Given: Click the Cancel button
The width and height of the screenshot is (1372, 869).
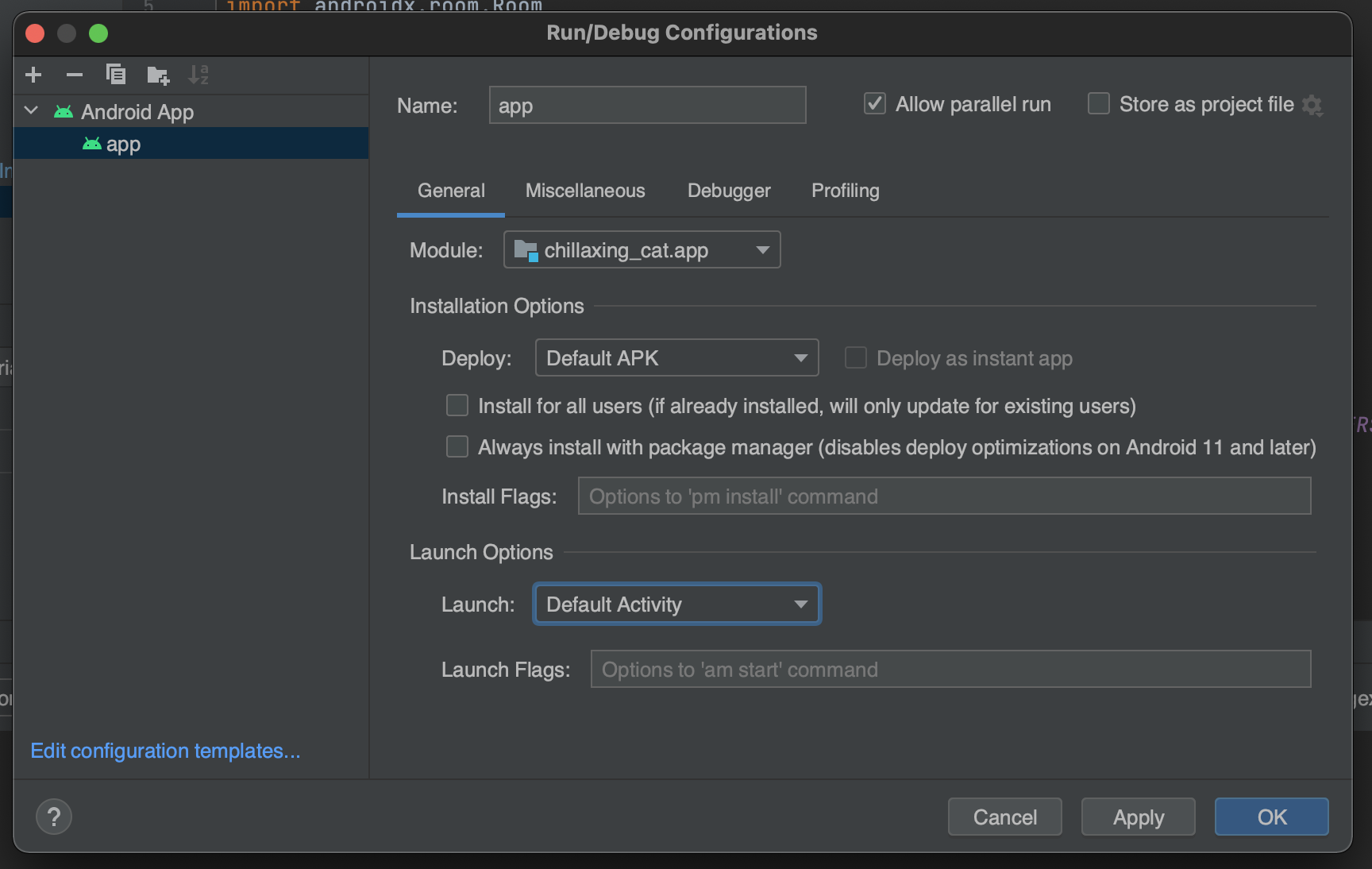Looking at the screenshot, I should [1004, 817].
